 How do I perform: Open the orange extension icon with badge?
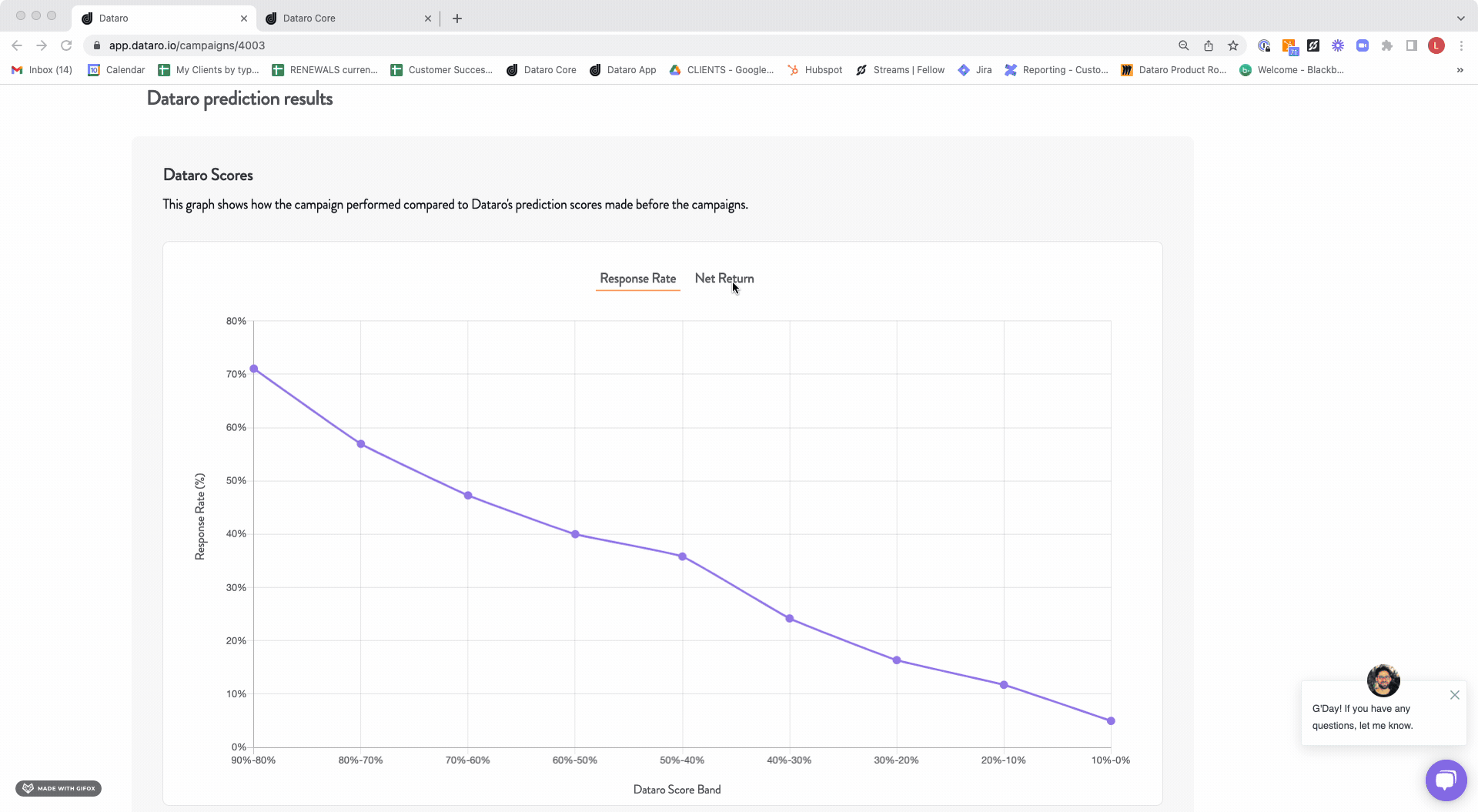pyautogui.click(x=1289, y=46)
